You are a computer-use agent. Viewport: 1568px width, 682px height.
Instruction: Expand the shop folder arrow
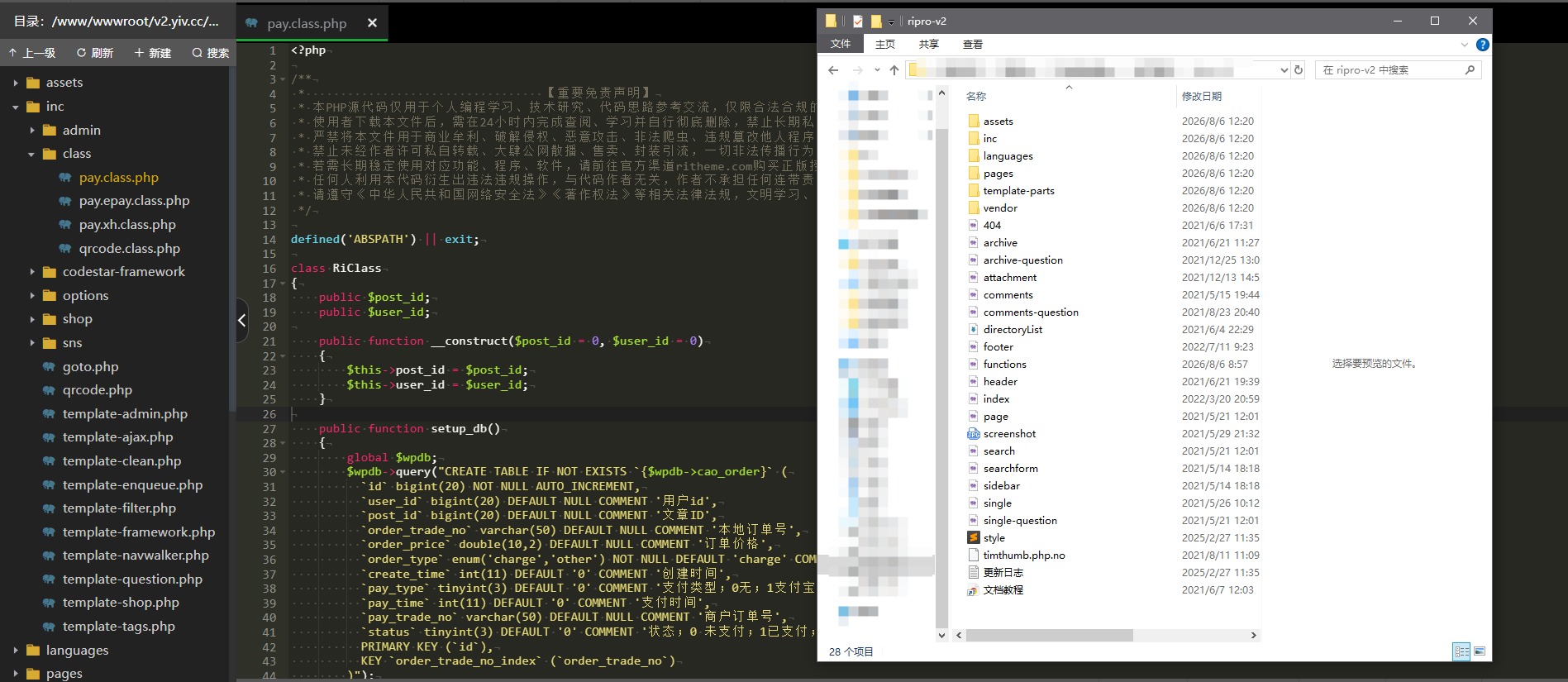32,319
